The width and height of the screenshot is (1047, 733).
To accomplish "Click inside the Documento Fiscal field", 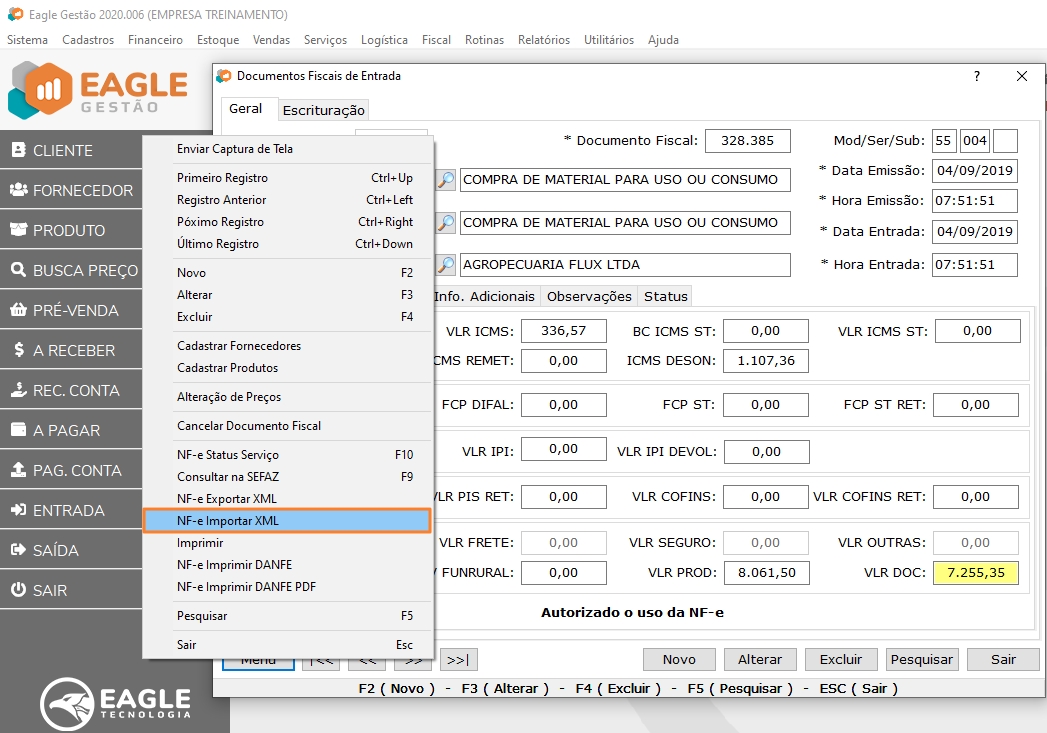I will point(747,140).
